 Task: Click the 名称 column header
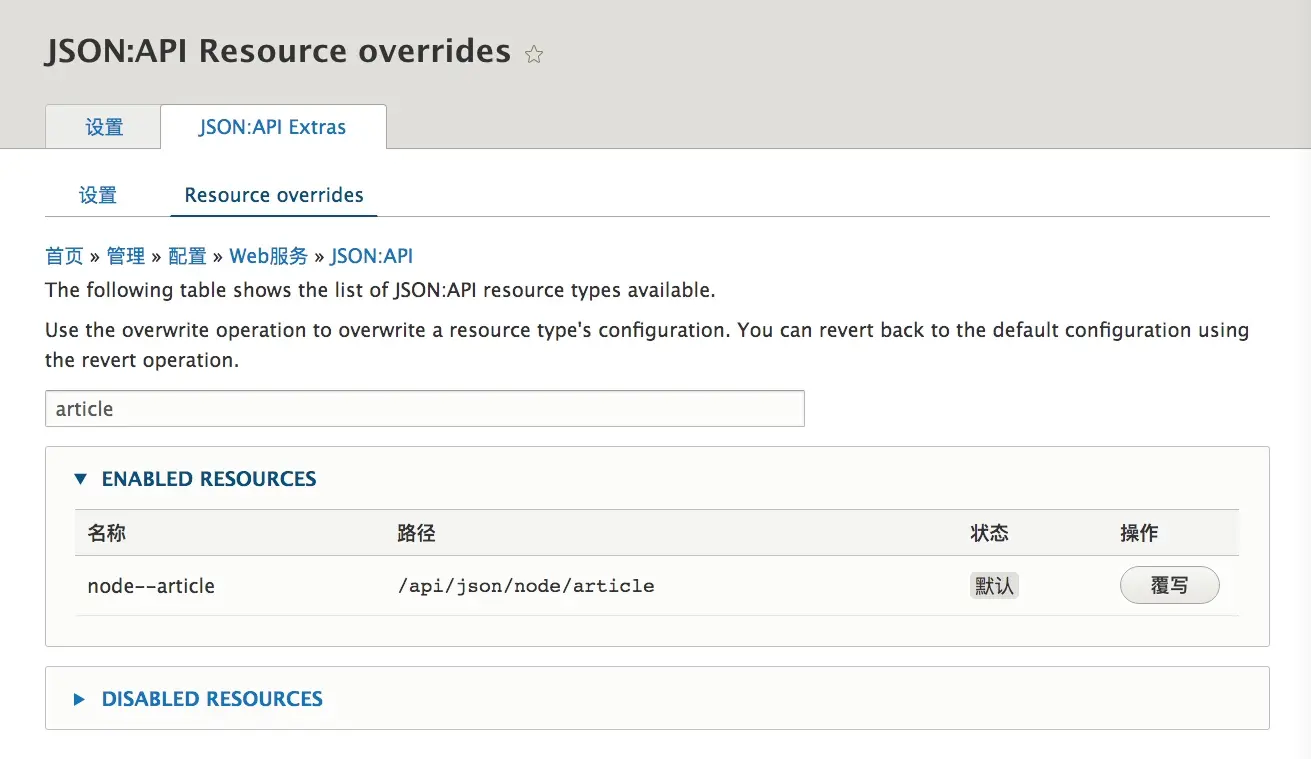click(x=107, y=533)
